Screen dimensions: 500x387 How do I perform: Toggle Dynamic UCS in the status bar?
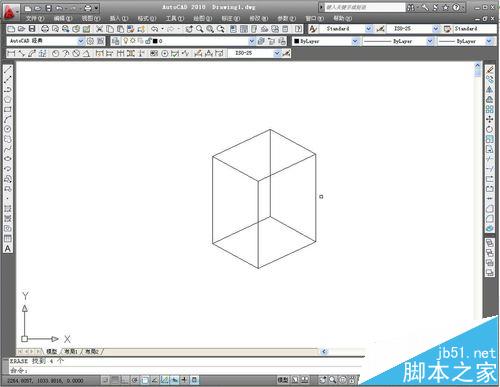click(165, 380)
